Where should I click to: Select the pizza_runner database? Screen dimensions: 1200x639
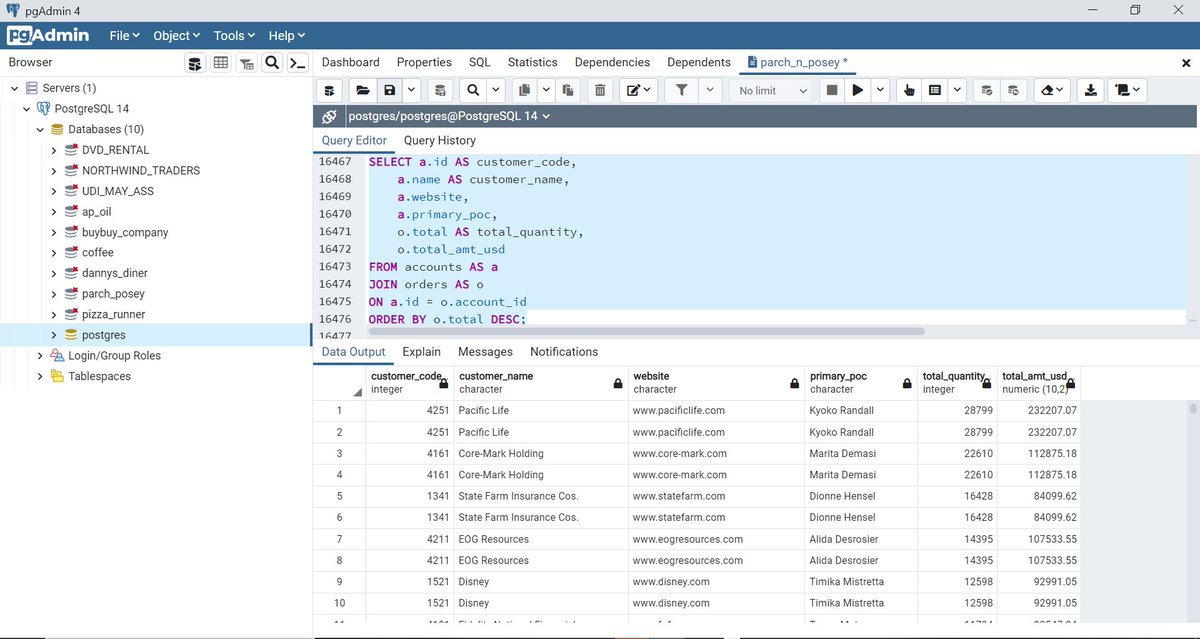(114, 314)
